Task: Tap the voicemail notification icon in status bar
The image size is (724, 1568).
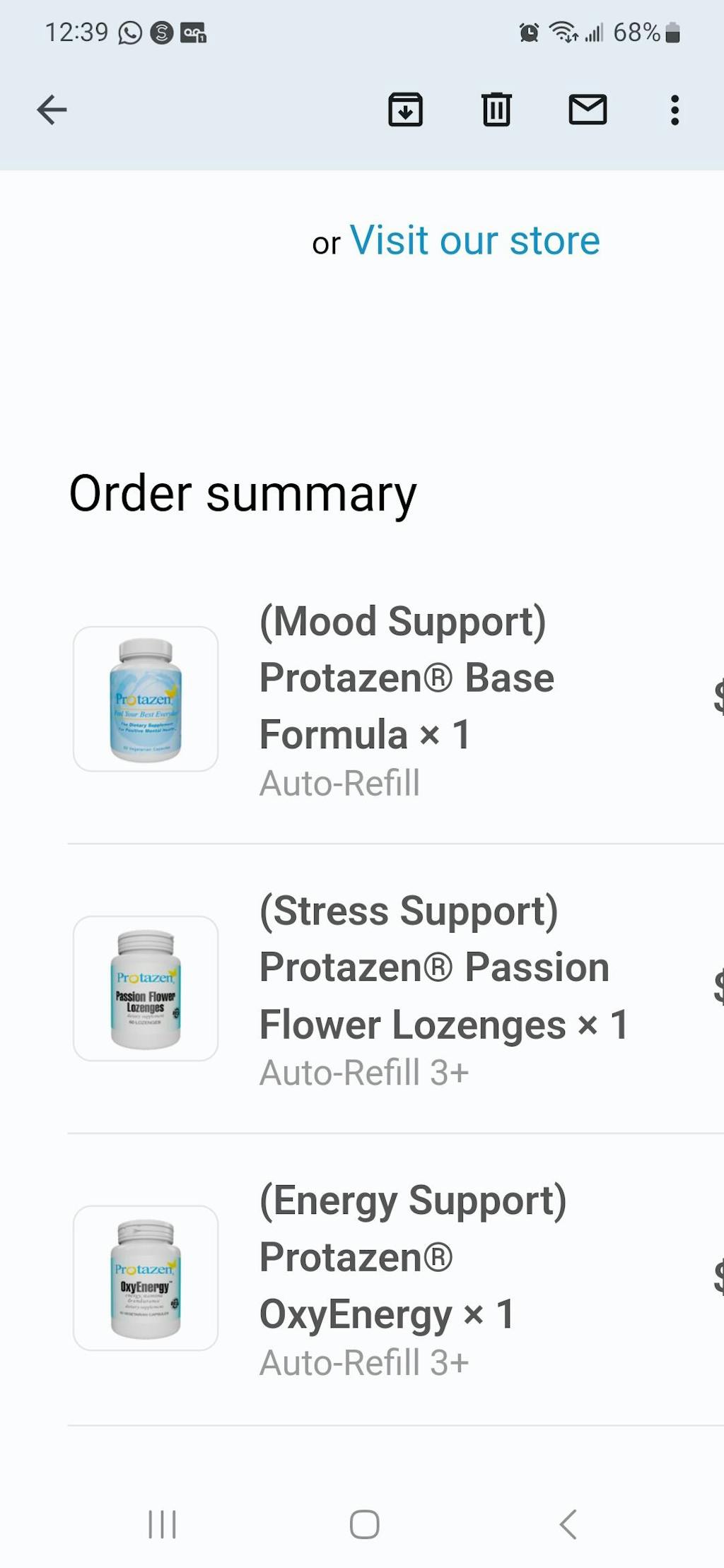Action: [193, 33]
